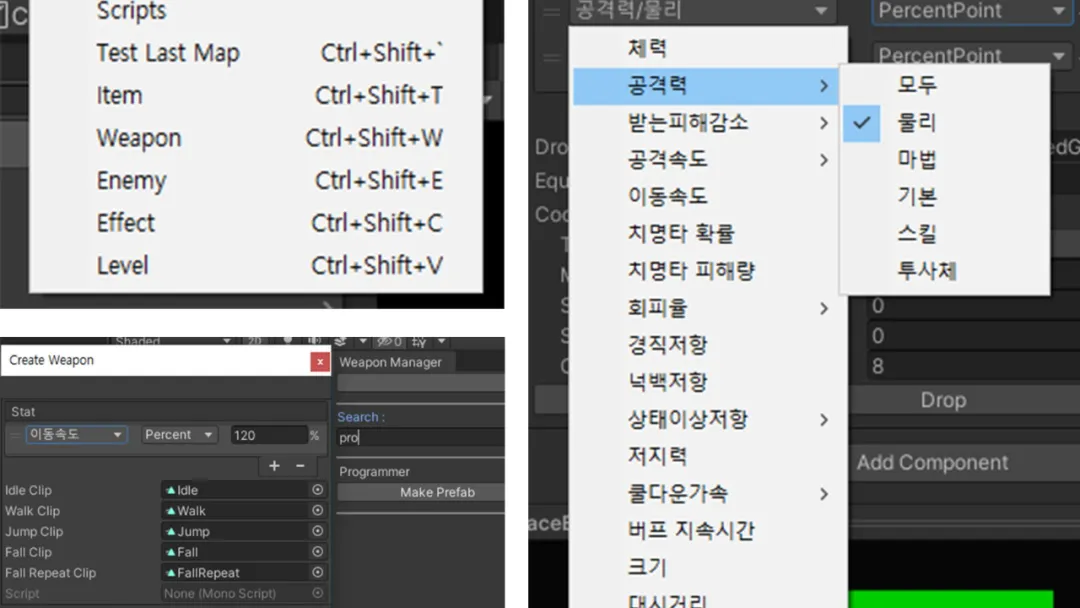This screenshot has width=1080, height=608.
Task: Click the Jump clip object picker icon
Action: pos(319,531)
